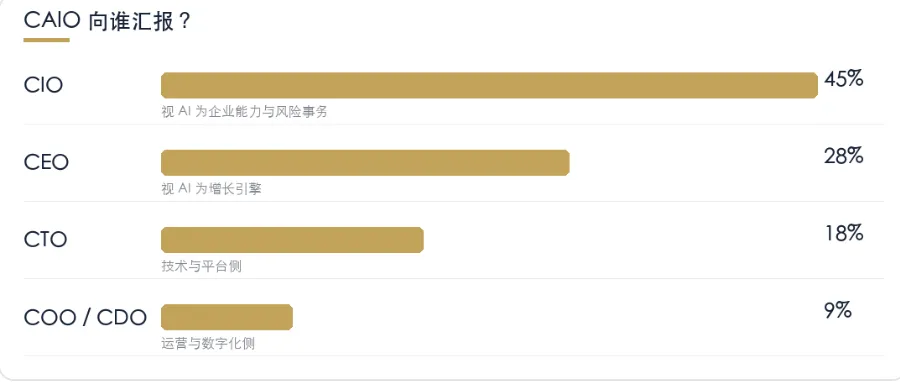Click the caption 视 AI 为增长引擎

tap(211, 189)
